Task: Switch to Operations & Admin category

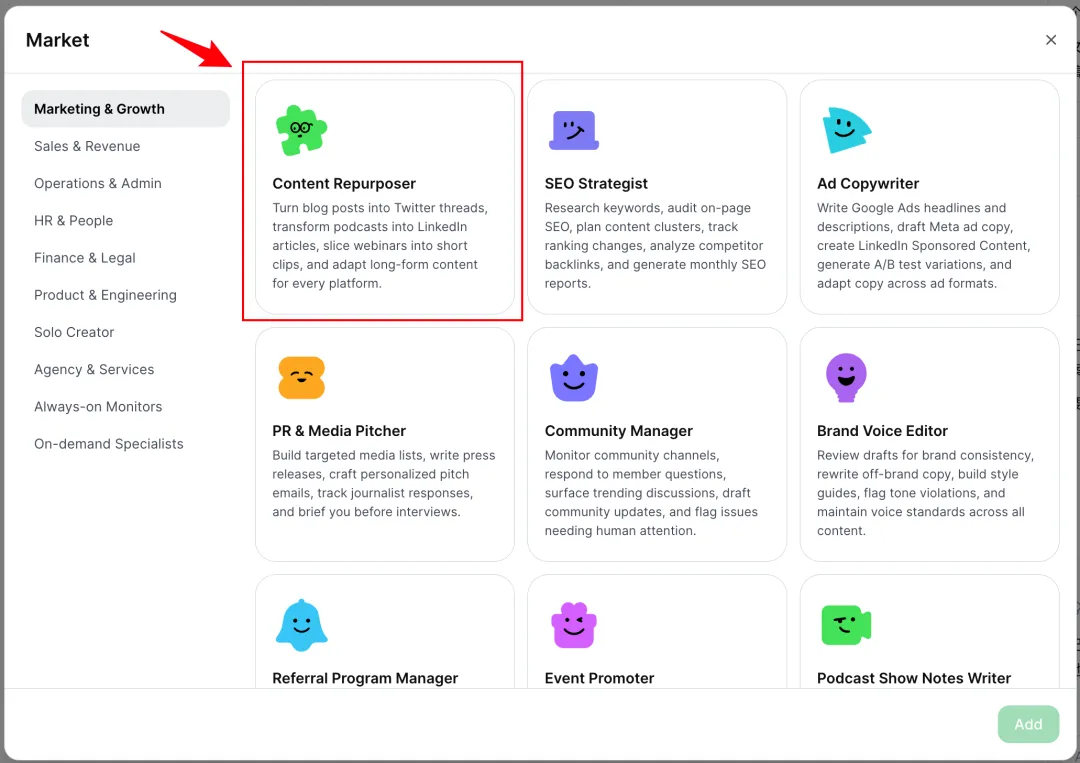Action: click(98, 183)
